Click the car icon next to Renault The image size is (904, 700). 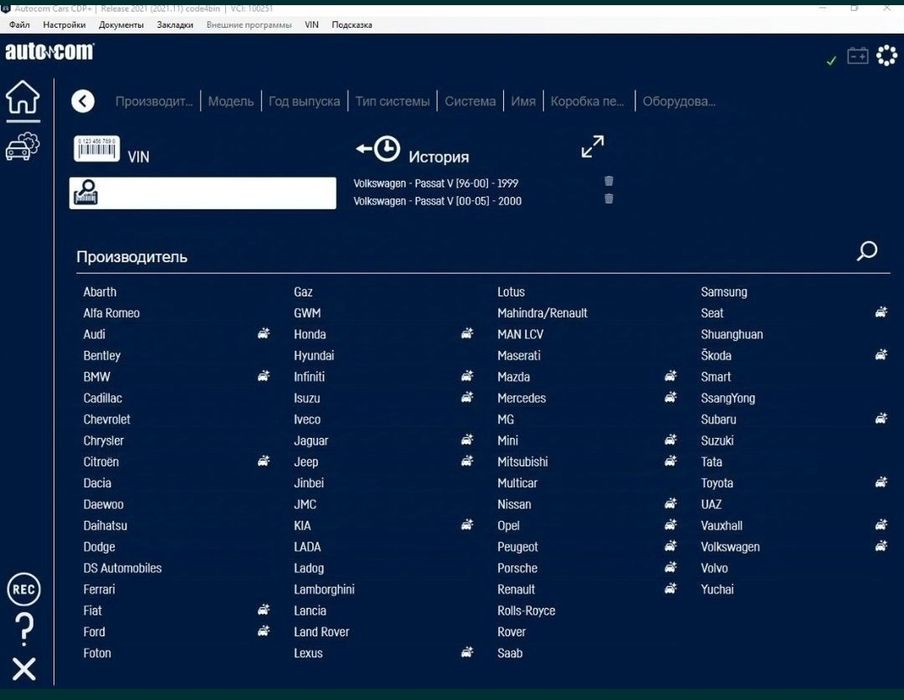[x=671, y=589]
